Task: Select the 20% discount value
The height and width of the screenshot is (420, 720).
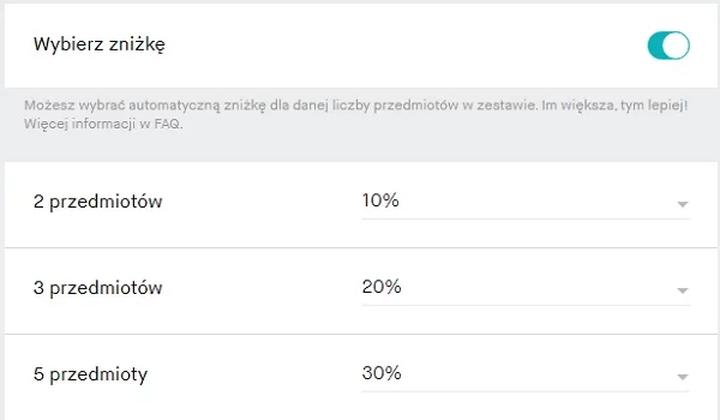Action: click(382, 286)
